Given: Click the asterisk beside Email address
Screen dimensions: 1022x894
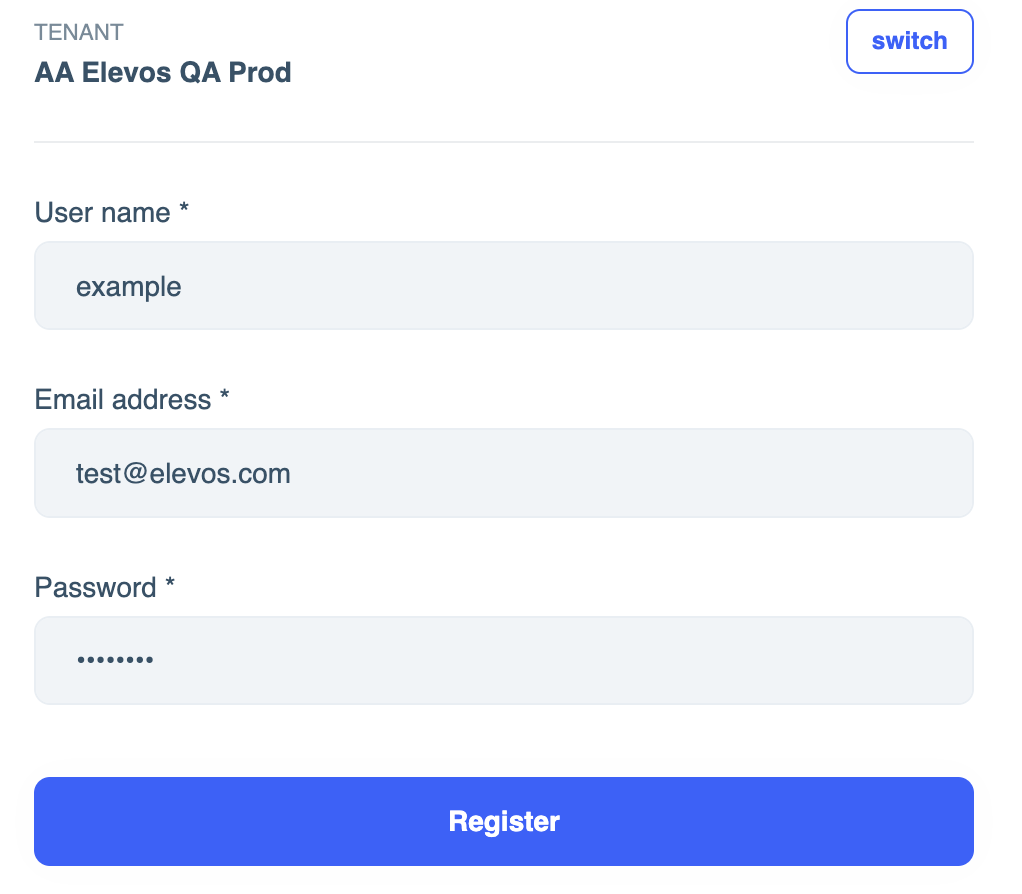Looking at the screenshot, I should coord(225,398).
